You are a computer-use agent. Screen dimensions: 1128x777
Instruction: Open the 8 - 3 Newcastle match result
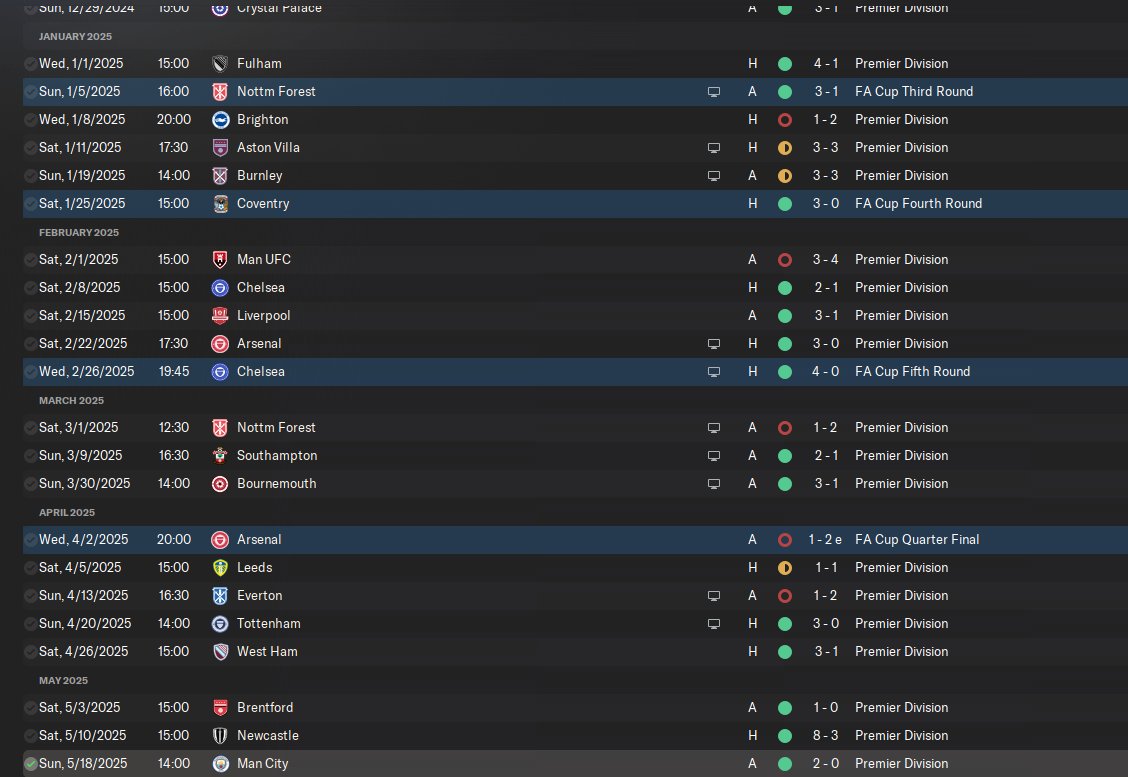[x=825, y=735]
